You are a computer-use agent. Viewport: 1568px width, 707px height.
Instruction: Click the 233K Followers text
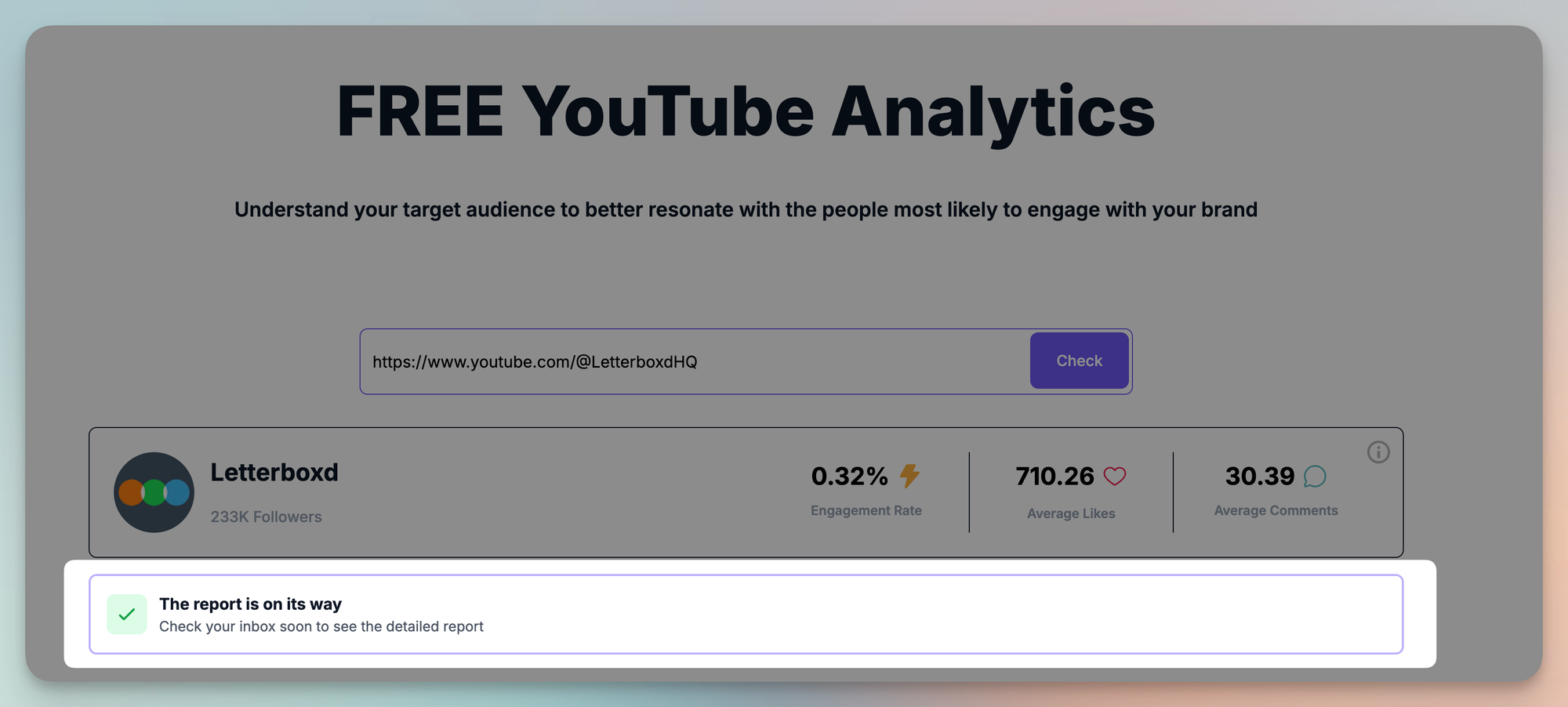pyautogui.click(x=266, y=517)
